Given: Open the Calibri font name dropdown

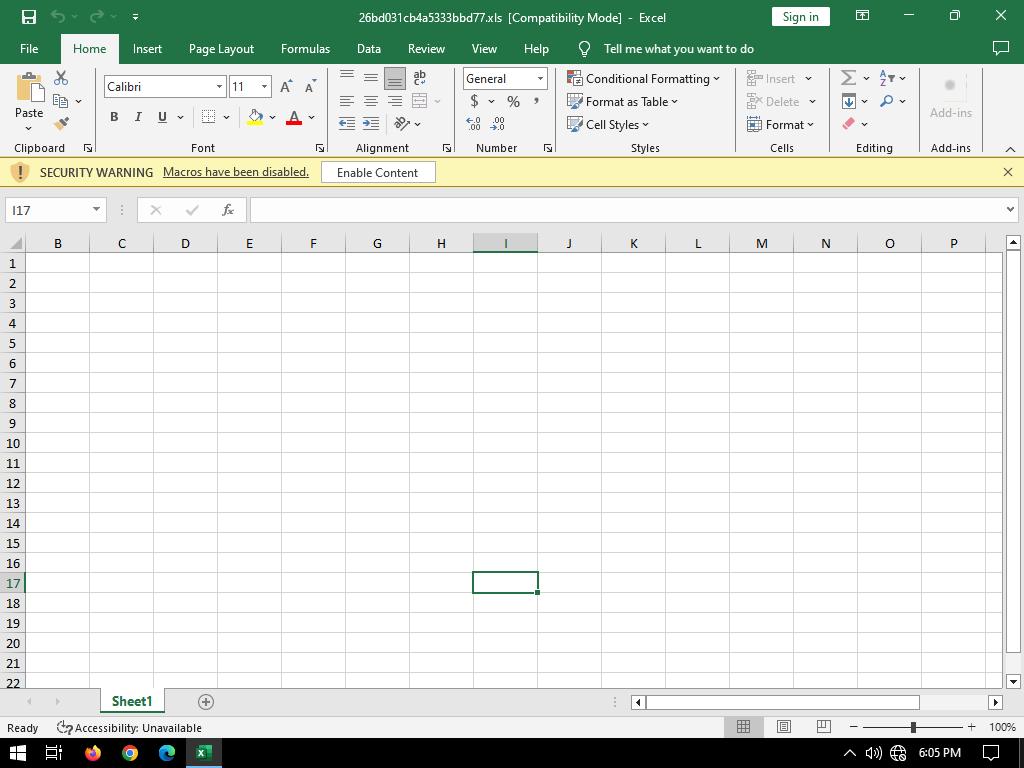Looking at the screenshot, I should coord(219,87).
